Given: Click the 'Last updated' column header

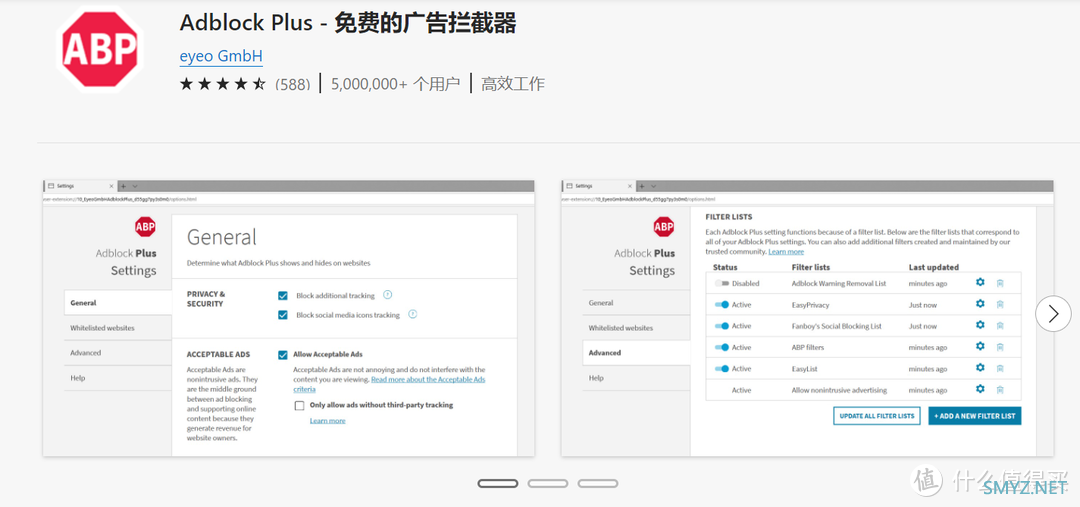Looking at the screenshot, I should coord(933,267).
